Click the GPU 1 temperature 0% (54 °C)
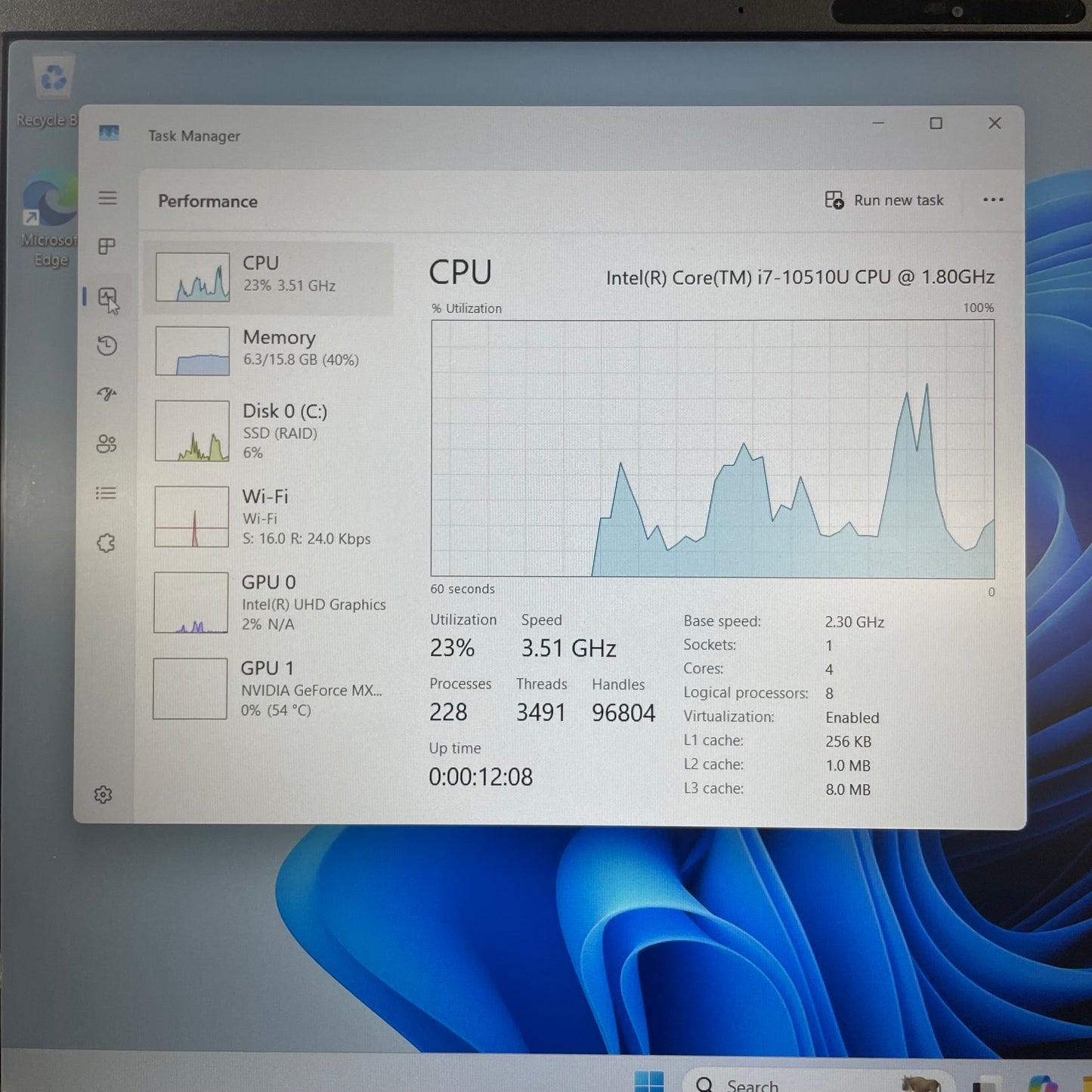Screen dimensions: 1092x1092 tap(276, 710)
